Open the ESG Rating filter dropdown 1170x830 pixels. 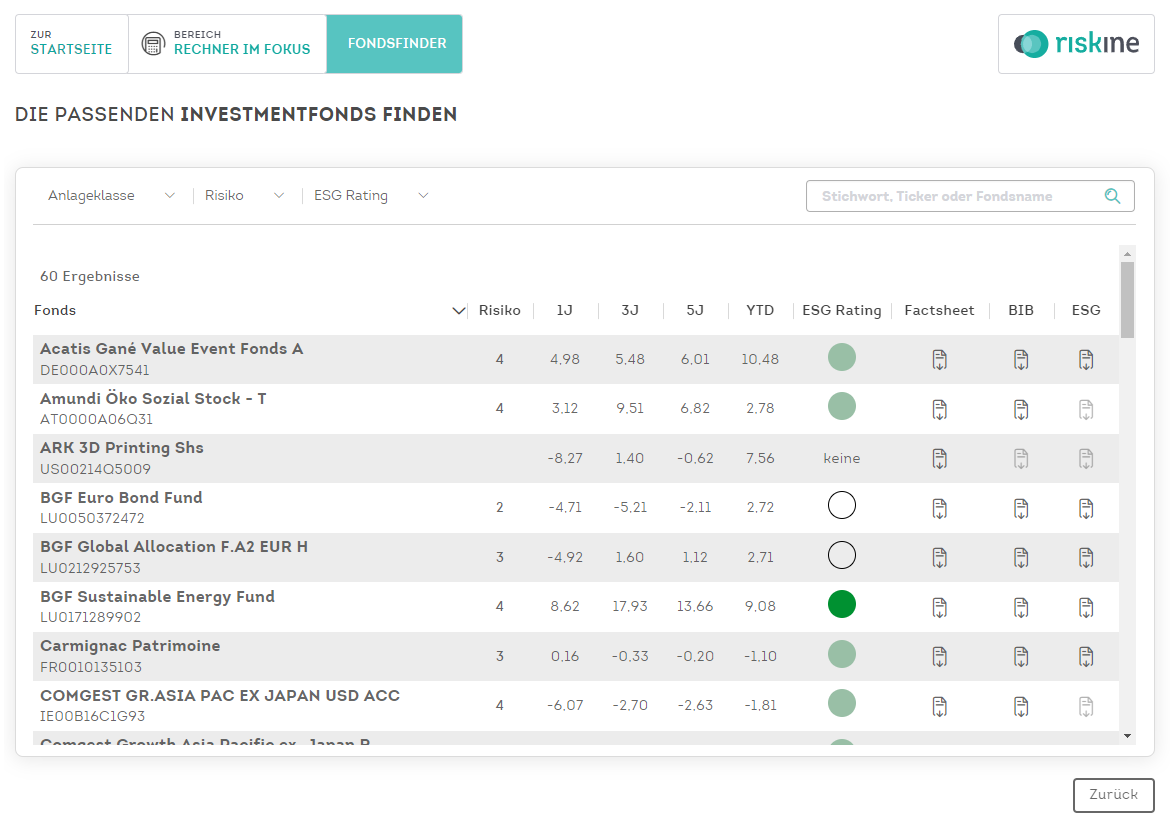point(371,196)
